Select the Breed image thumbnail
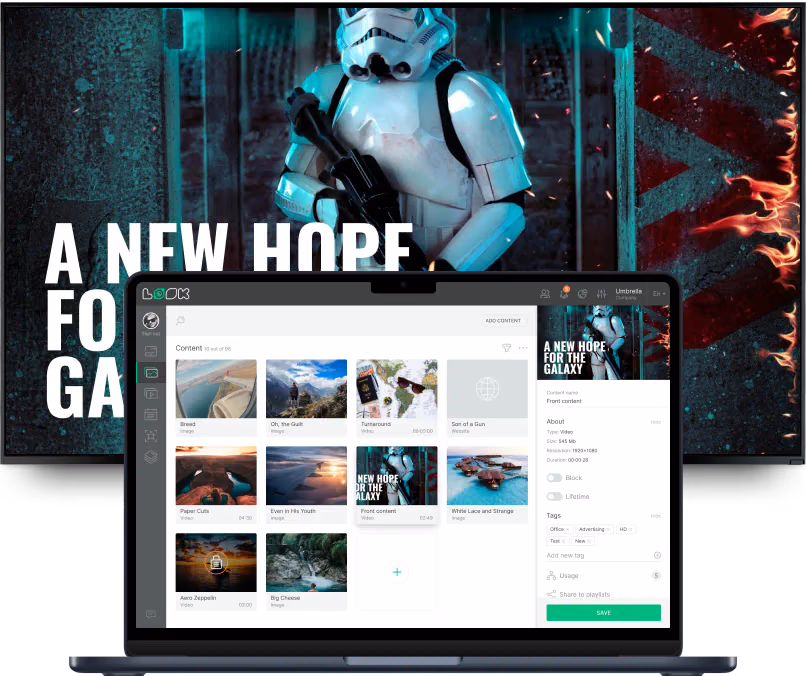Screen dimensions: 806x676 [216, 389]
